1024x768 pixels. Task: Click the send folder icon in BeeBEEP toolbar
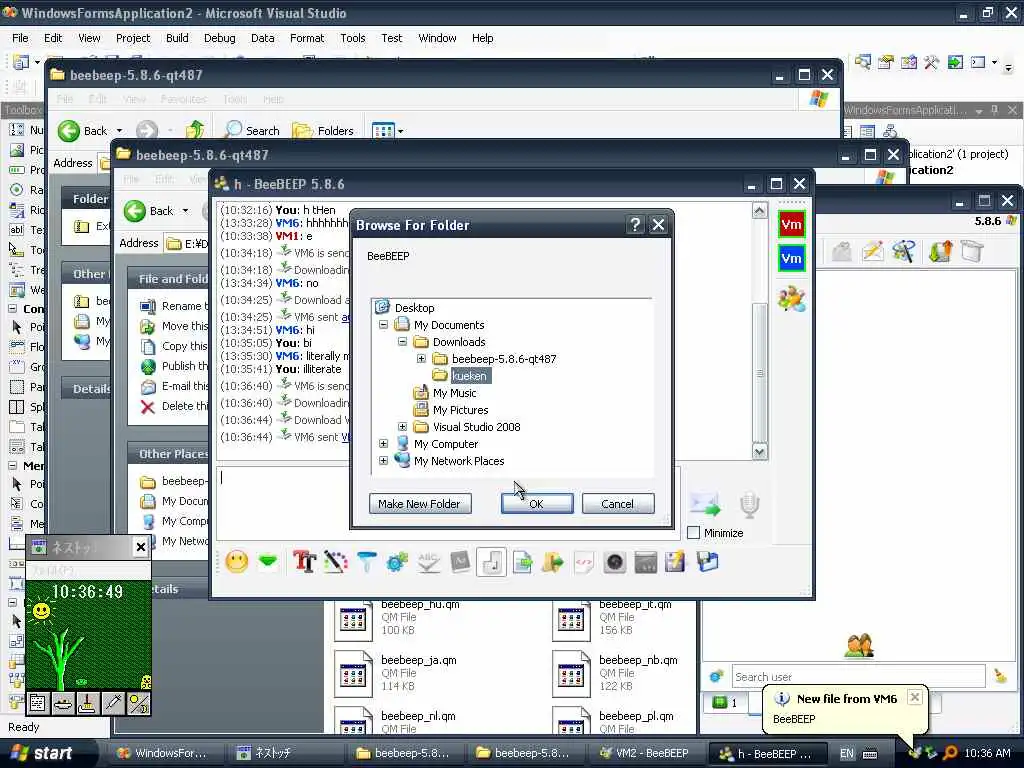point(552,562)
